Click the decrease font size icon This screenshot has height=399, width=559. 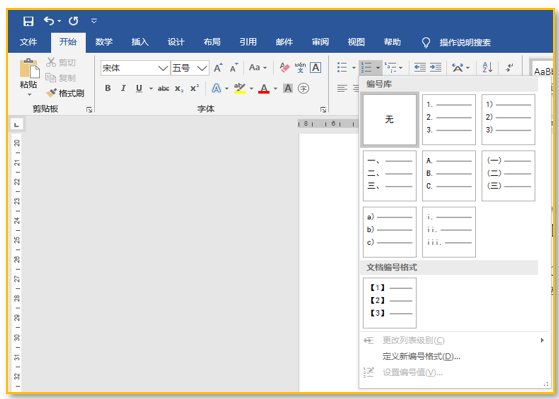(234, 68)
